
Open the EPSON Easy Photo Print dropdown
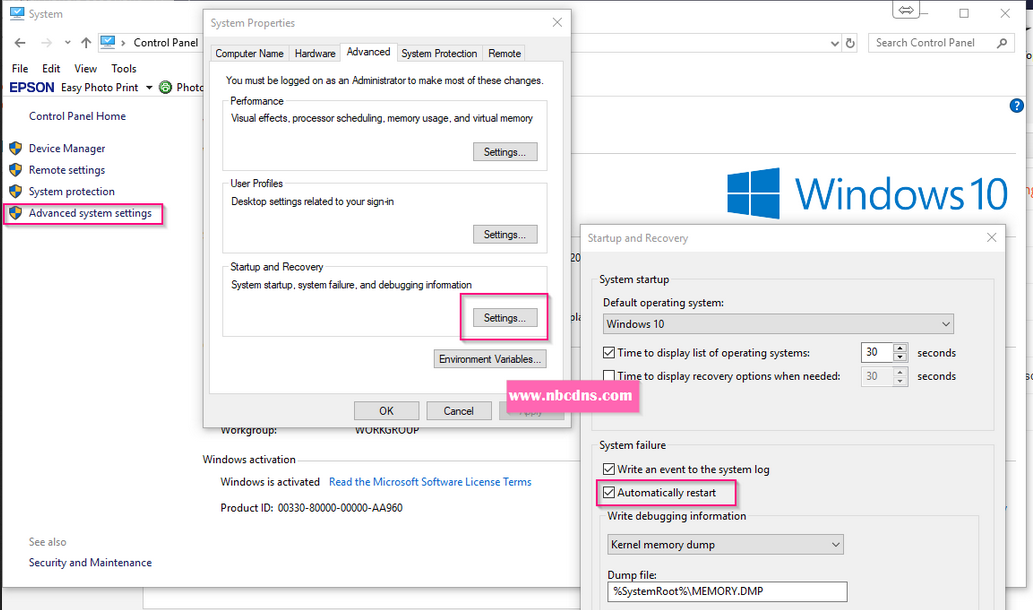click(x=149, y=88)
